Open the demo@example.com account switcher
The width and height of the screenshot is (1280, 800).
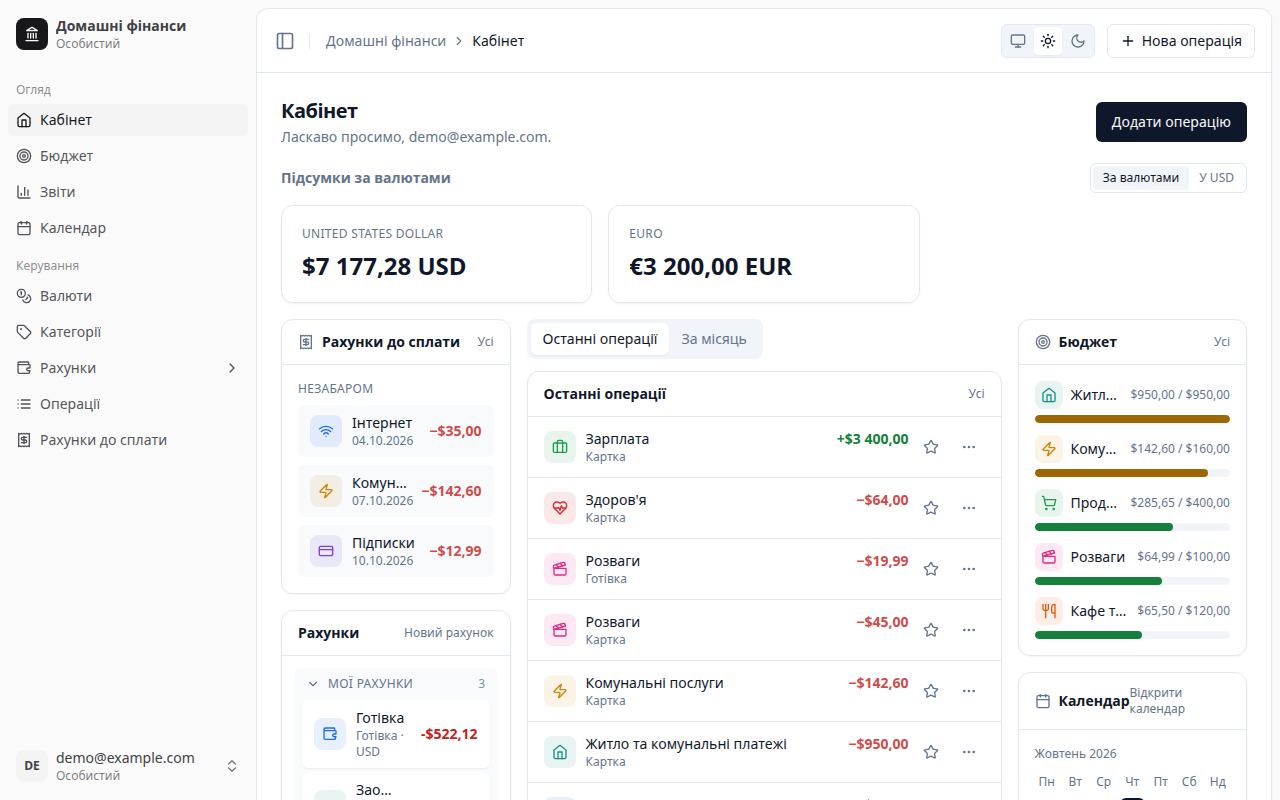coord(128,766)
